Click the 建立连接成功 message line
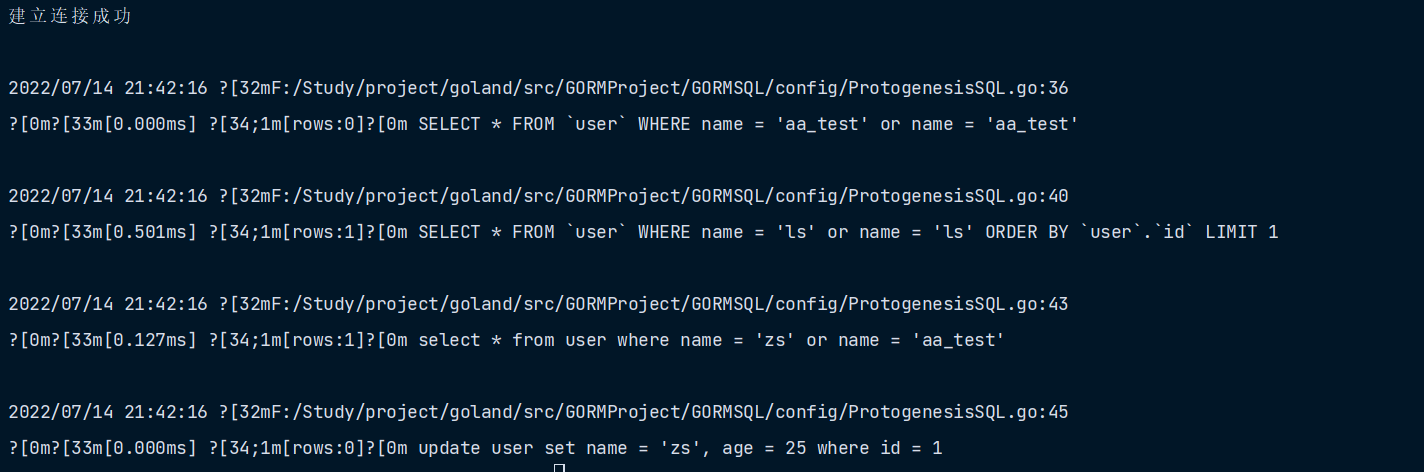Screen dimensions: 1424x472 point(70,17)
